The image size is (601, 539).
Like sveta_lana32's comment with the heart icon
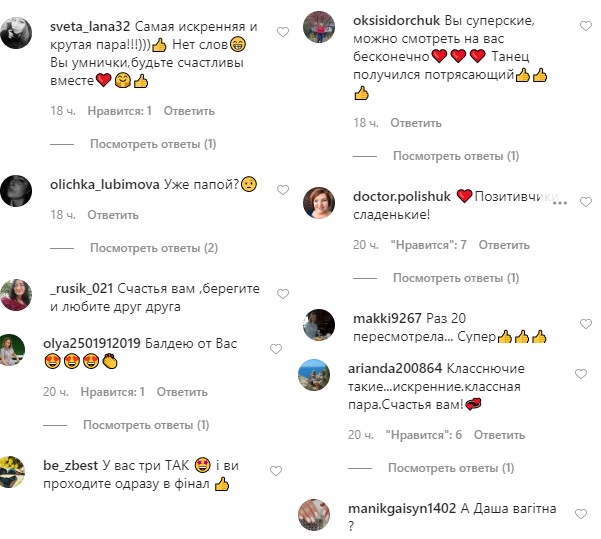click(x=283, y=32)
